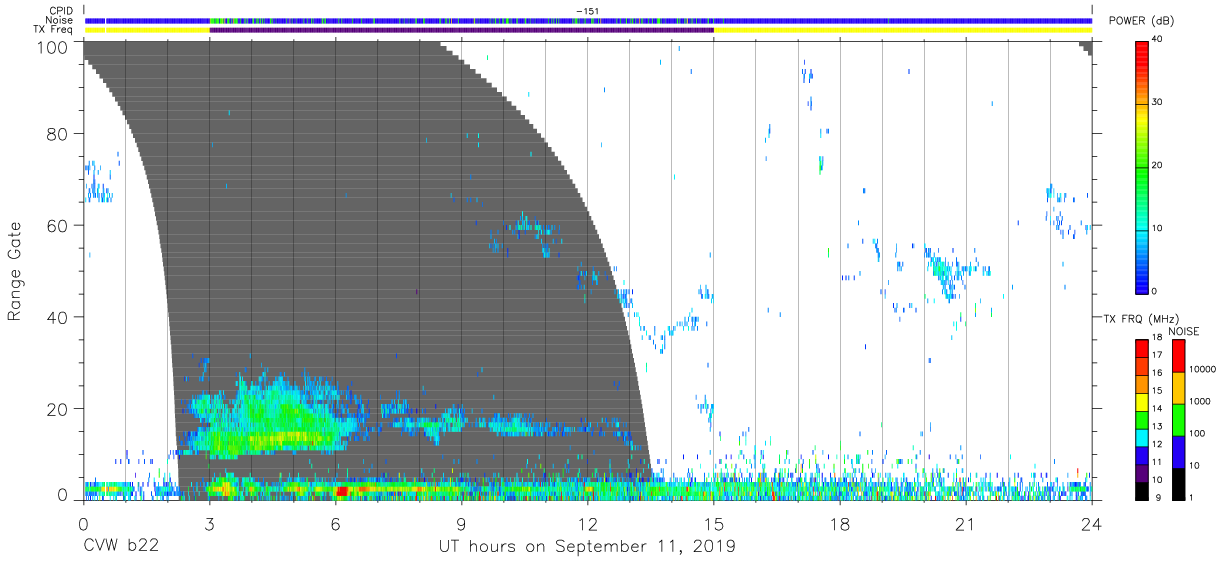Click the x-axis tick label '9'
This screenshot has height=567, width=1228.
(x=461, y=524)
